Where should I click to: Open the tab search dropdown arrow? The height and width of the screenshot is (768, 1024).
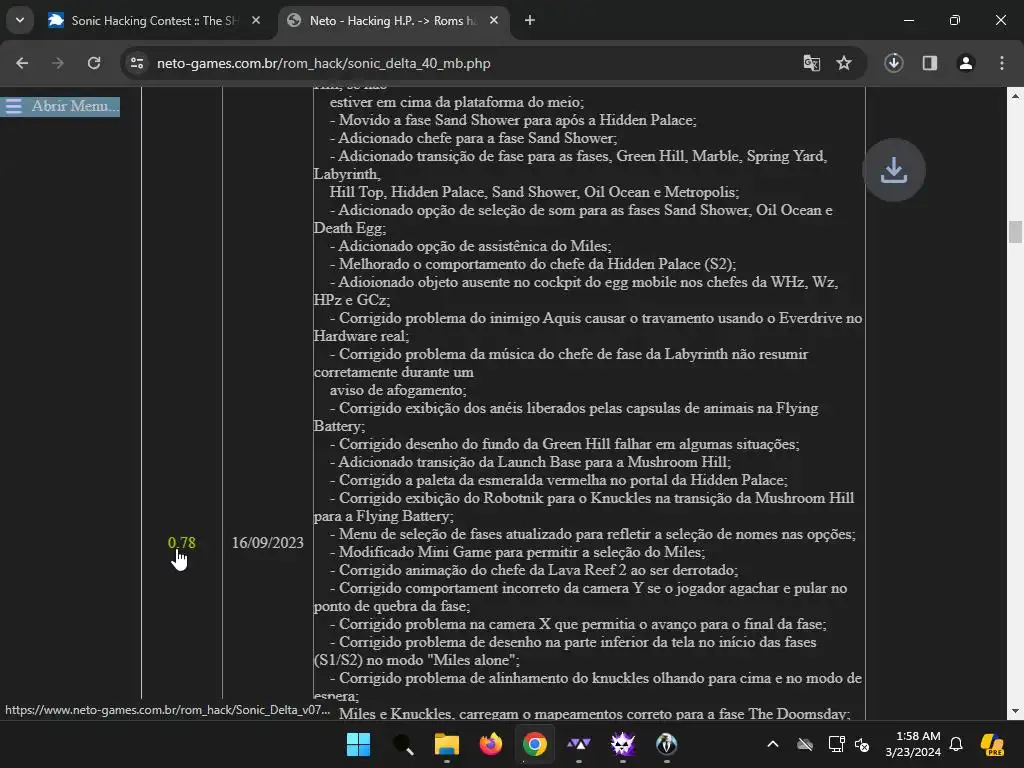20,20
